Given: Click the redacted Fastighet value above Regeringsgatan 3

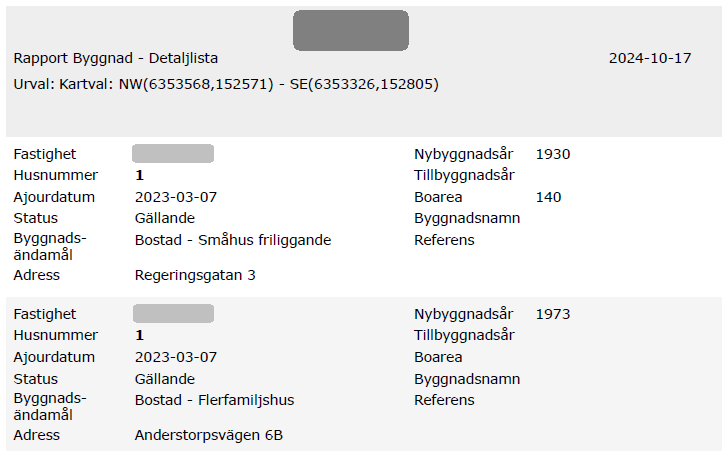Looking at the screenshot, I should (x=173, y=154).
